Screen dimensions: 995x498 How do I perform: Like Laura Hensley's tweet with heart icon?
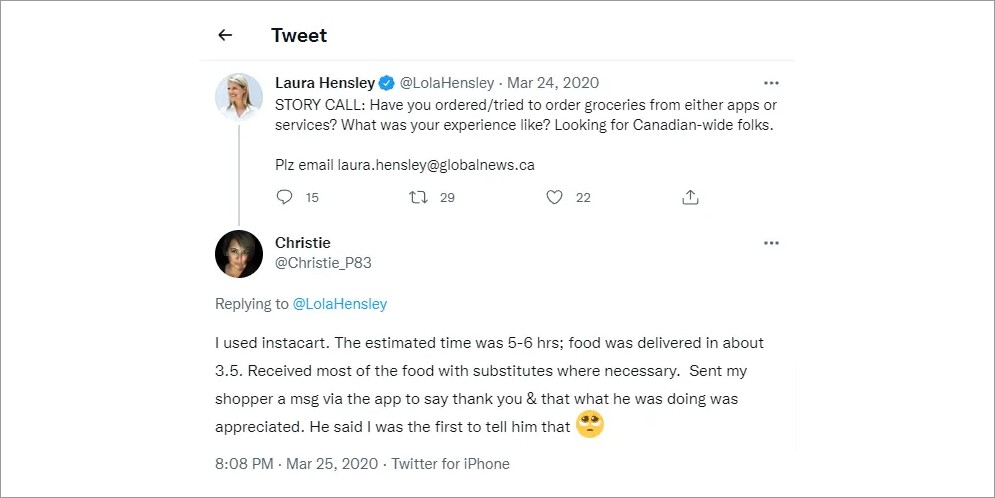click(555, 197)
